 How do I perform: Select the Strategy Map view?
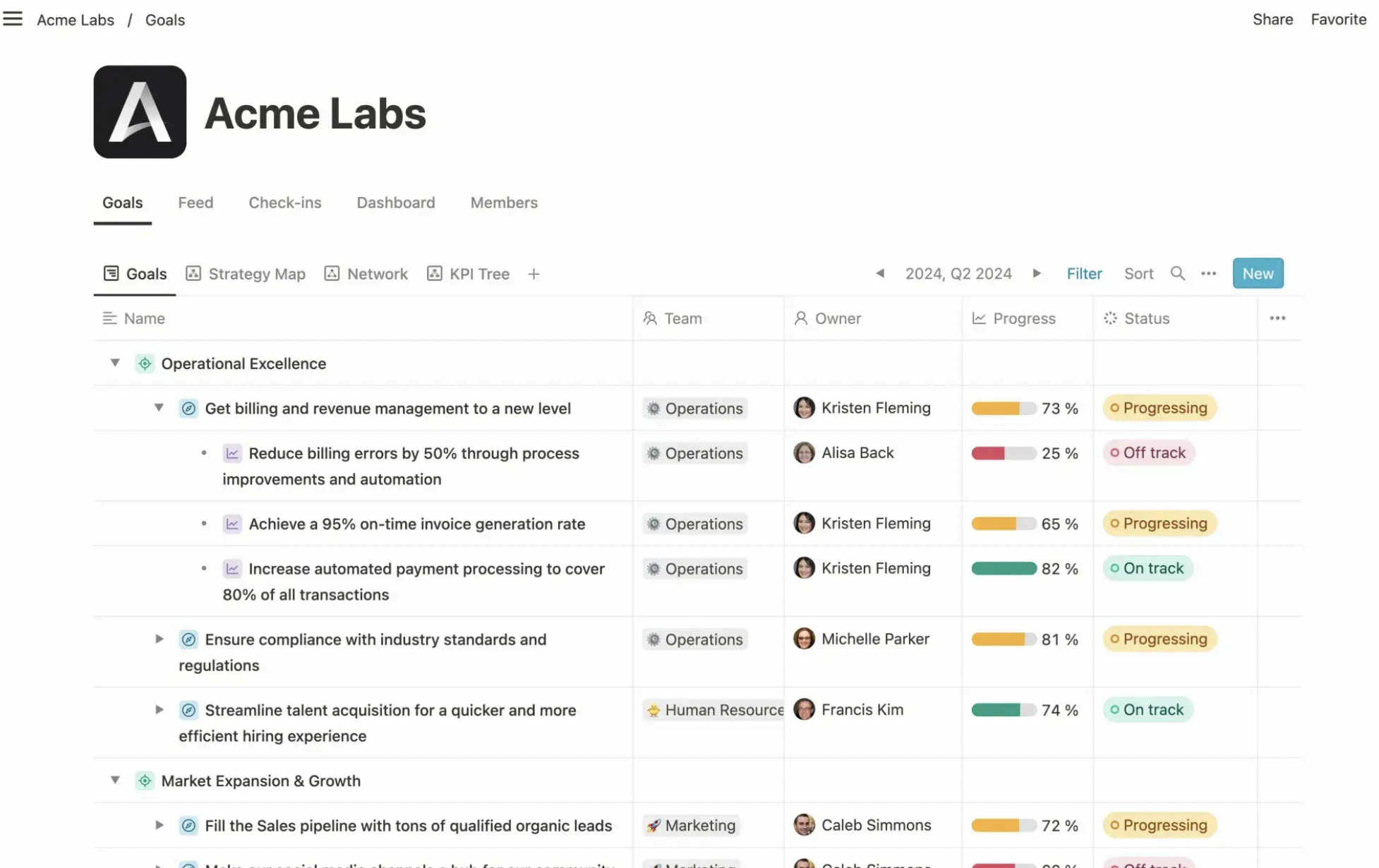click(x=246, y=274)
